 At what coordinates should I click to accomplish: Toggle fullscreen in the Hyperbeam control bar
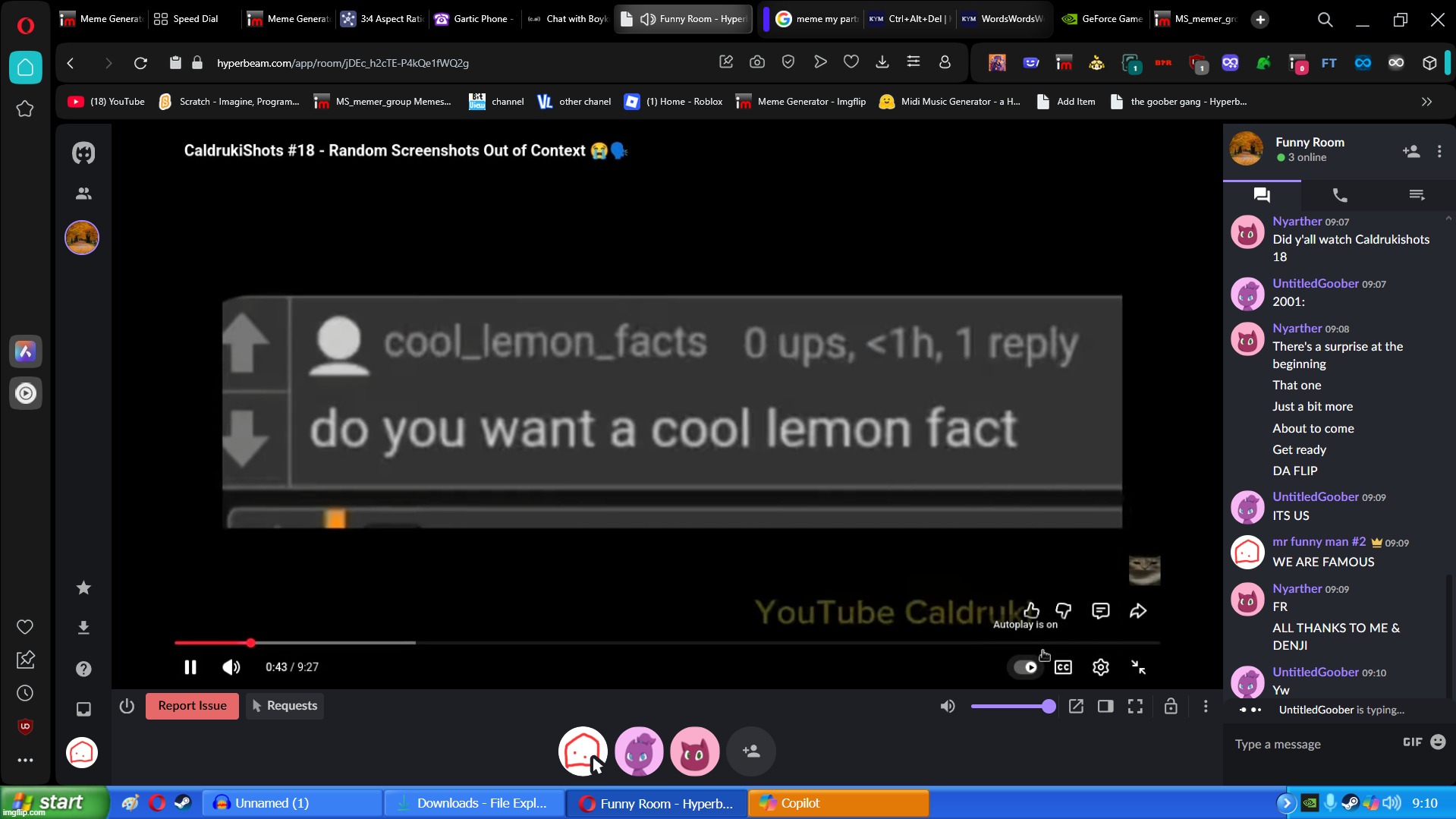pos(1134,706)
